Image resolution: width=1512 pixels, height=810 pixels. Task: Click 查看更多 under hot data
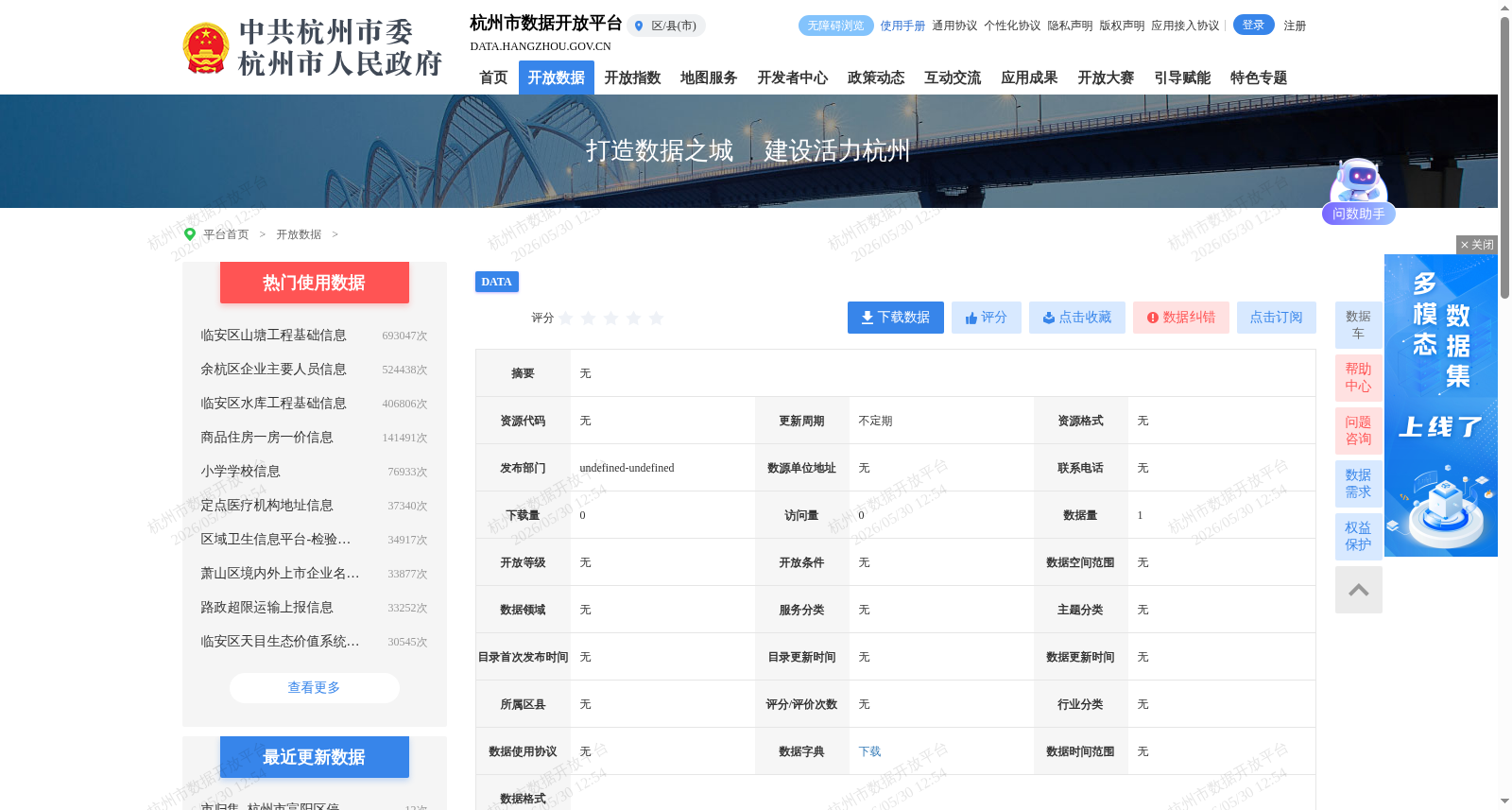(315, 688)
